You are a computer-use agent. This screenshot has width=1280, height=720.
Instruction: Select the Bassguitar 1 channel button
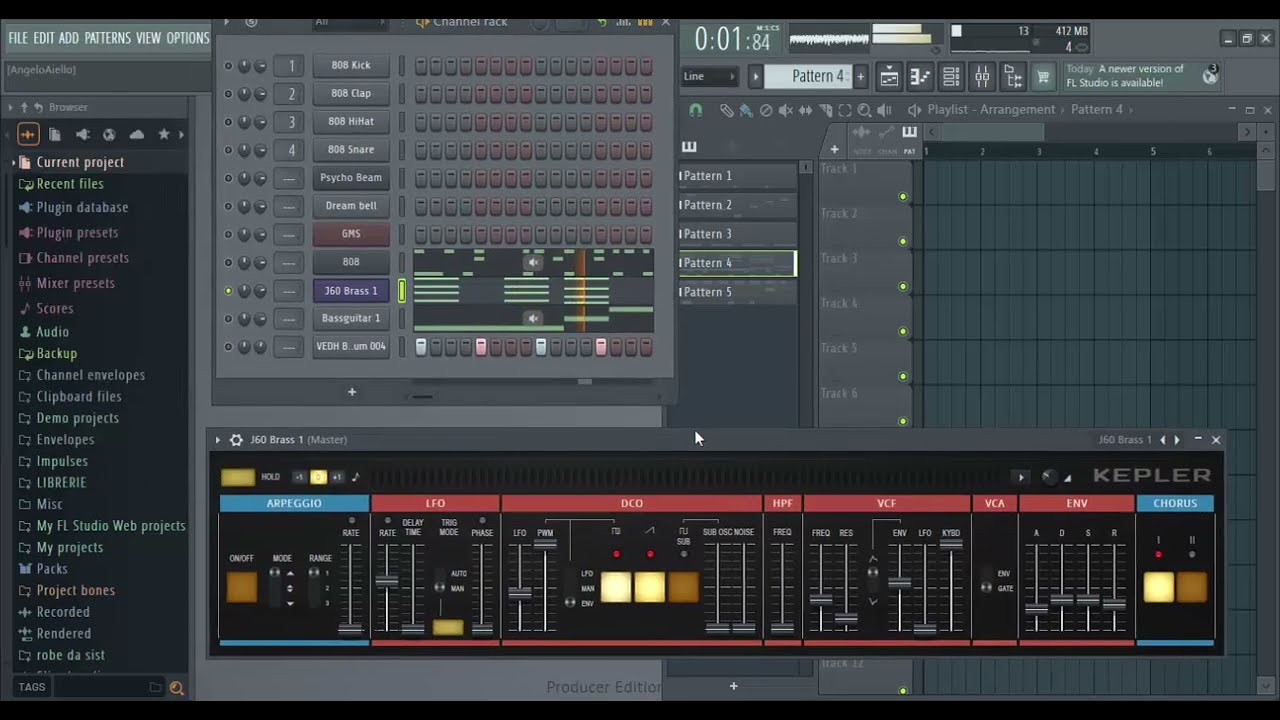point(351,318)
